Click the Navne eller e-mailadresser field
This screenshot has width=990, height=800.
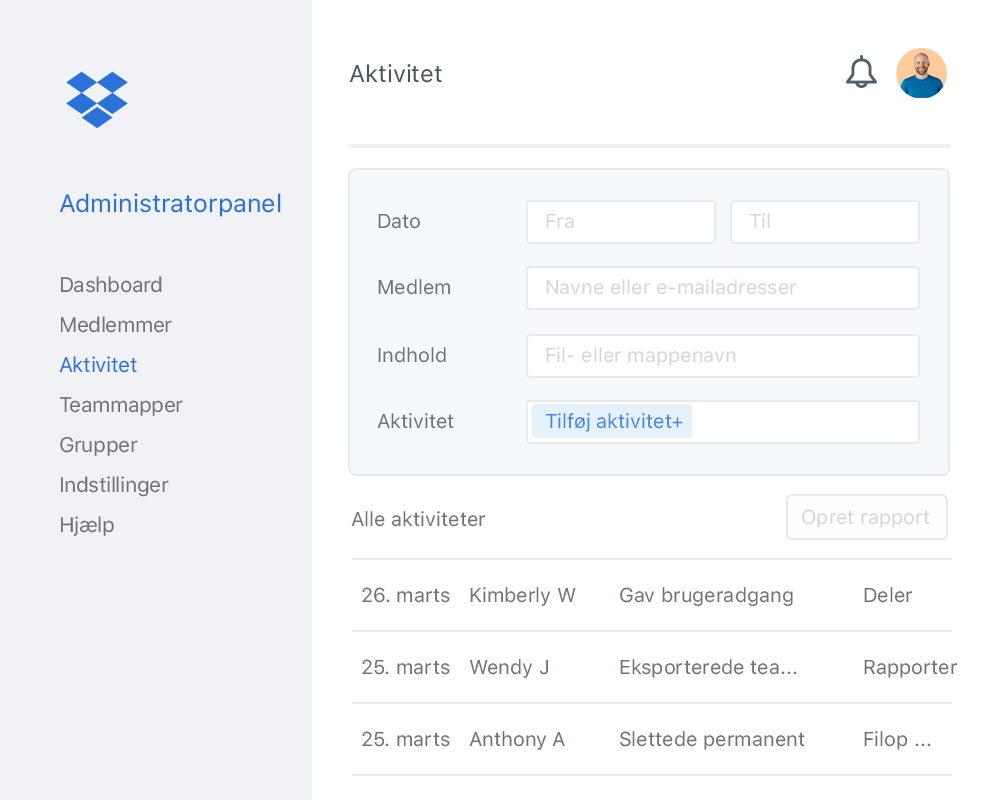coord(723,288)
